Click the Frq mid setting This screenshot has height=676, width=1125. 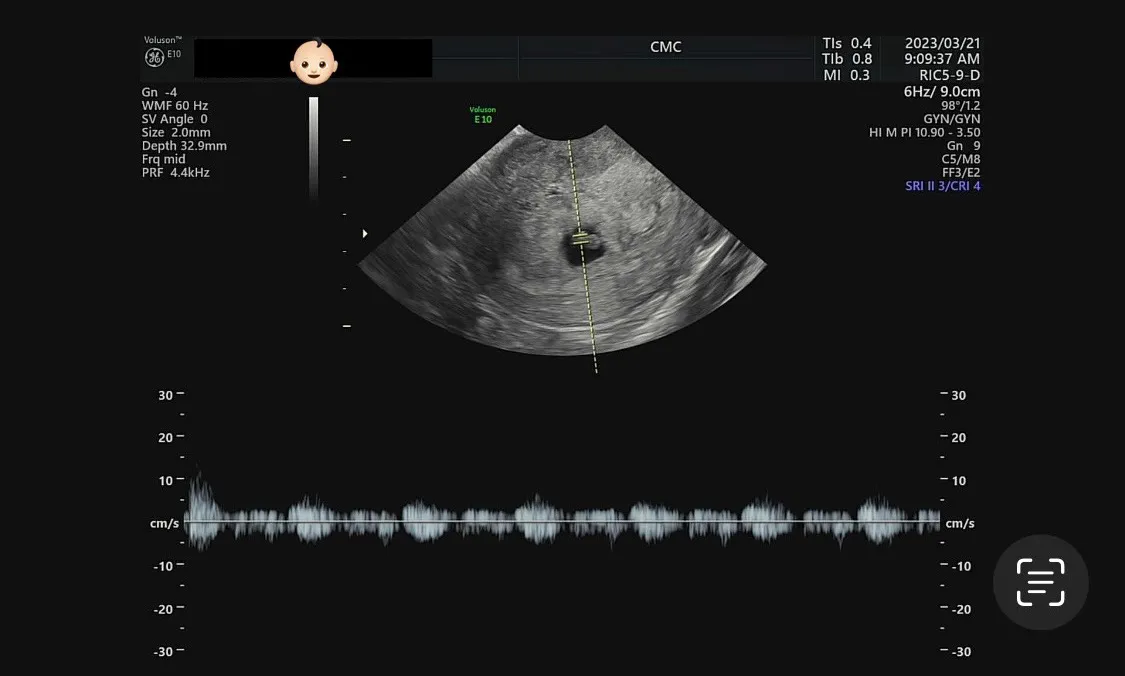coord(163,159)
